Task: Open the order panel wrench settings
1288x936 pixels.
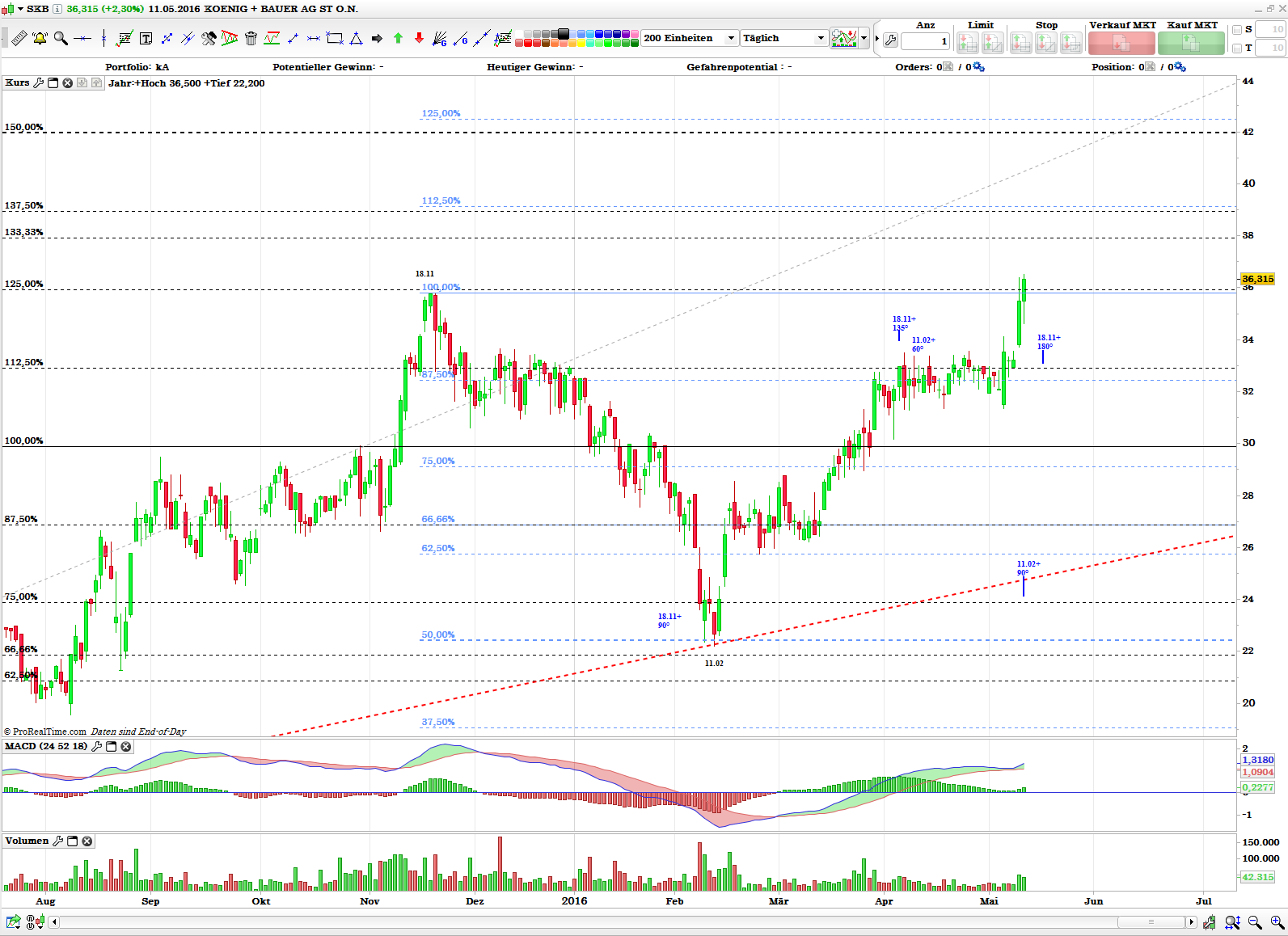Action: point(890,40)
